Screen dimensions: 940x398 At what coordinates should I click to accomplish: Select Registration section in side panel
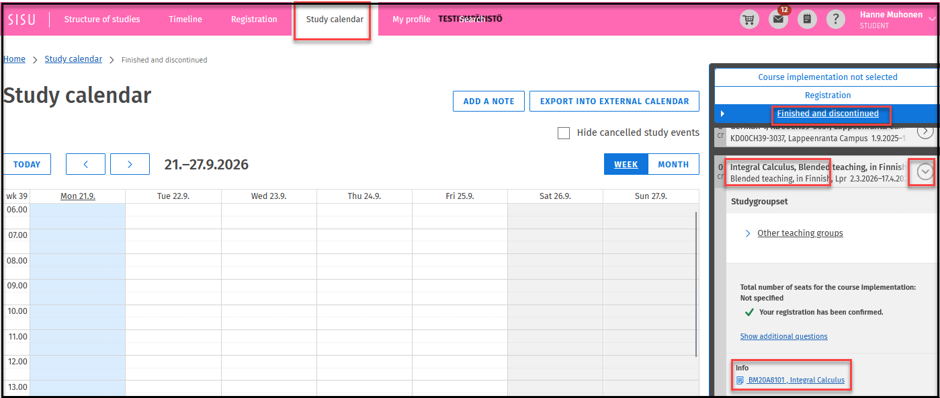point(827,95)
